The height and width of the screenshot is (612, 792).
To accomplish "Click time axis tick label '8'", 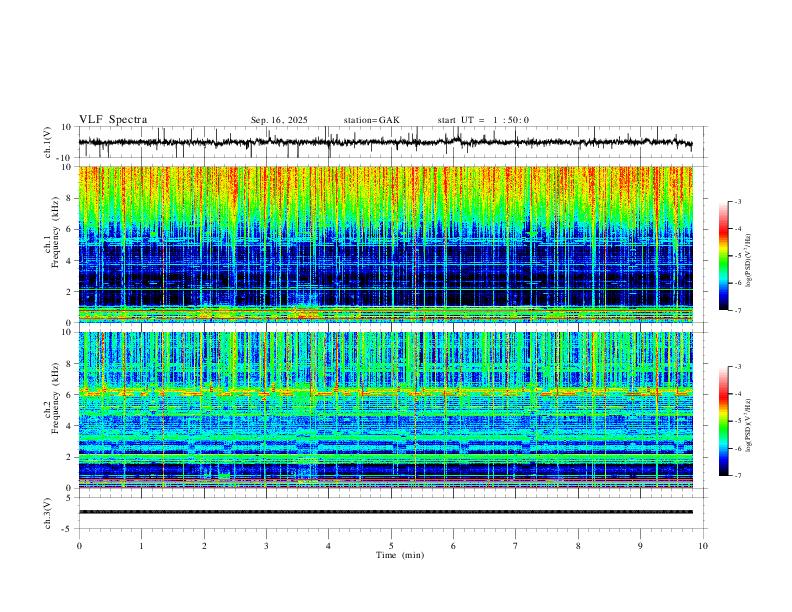I will (578, 546).
